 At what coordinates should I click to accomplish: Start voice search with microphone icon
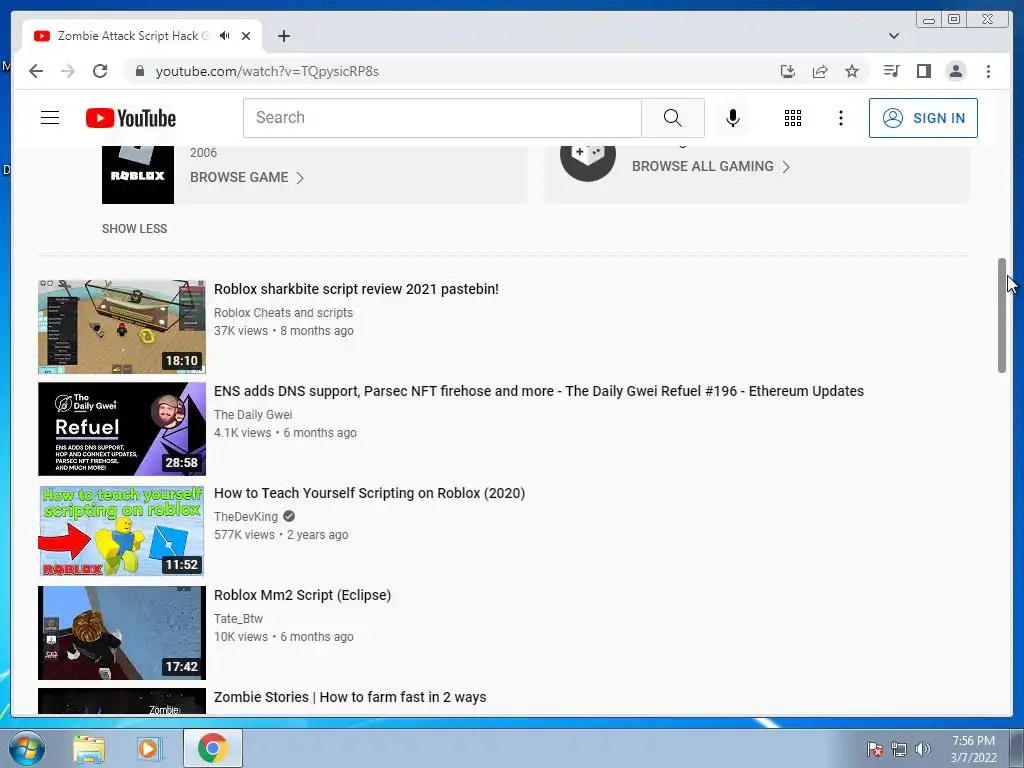coord(733,118)
